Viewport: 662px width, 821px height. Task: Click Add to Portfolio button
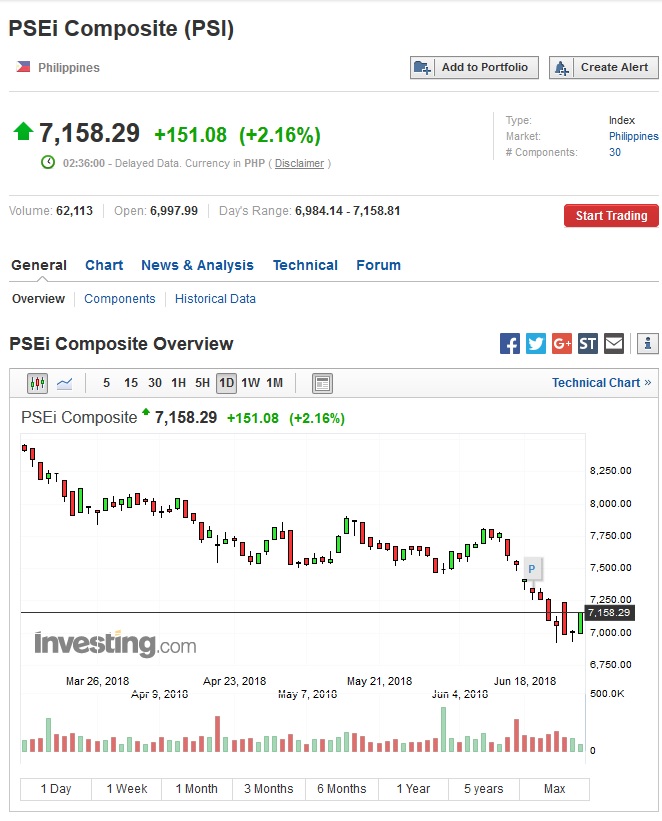(x=475, y=67)
